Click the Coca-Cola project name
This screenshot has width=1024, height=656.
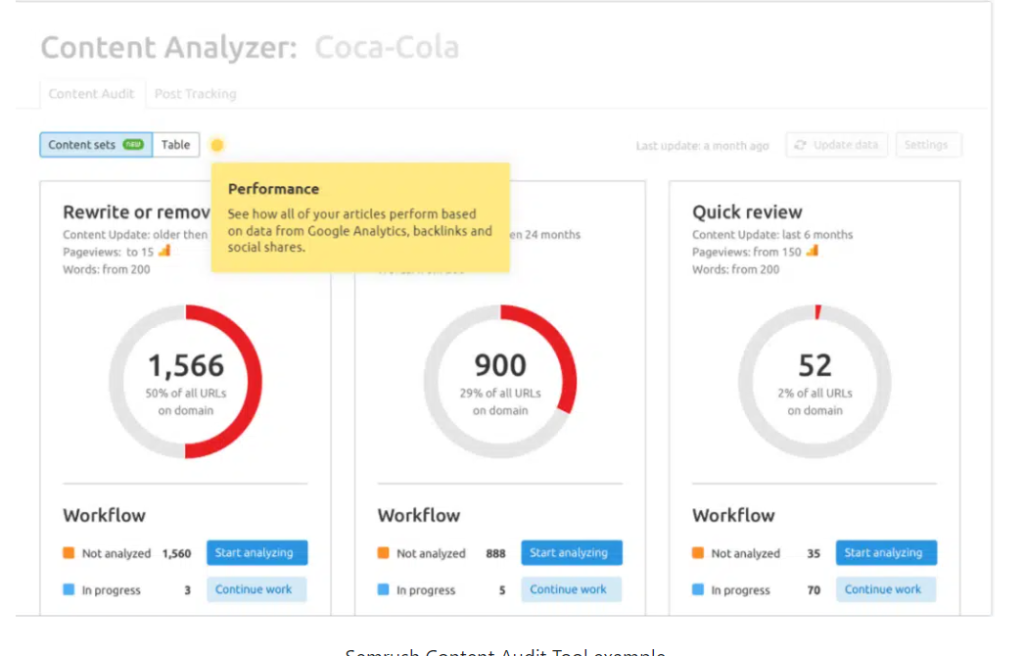[x=387, y=47]
